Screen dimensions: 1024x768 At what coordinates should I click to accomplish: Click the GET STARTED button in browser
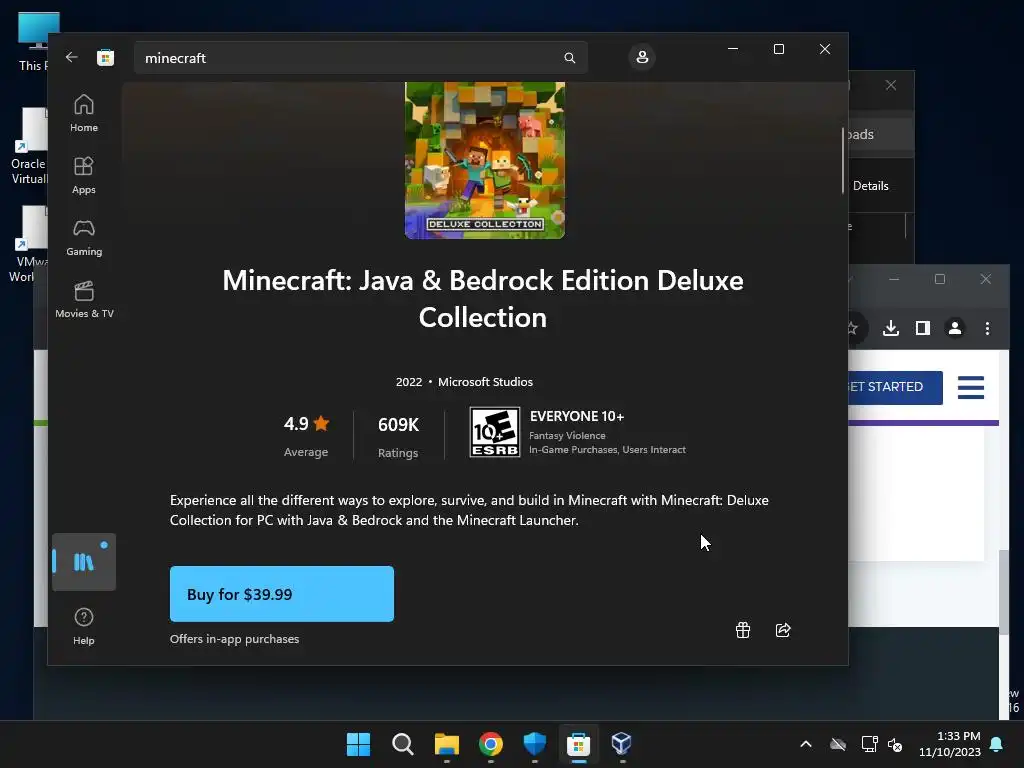pyautogui.click(x=895, y=387)
